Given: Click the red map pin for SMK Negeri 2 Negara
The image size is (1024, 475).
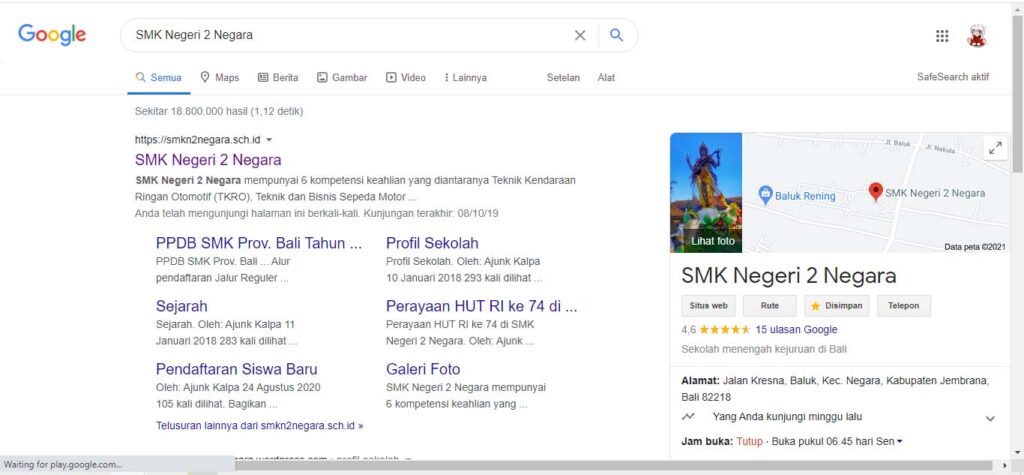Looking at the screenshot, I should click(x=876, y=191).
